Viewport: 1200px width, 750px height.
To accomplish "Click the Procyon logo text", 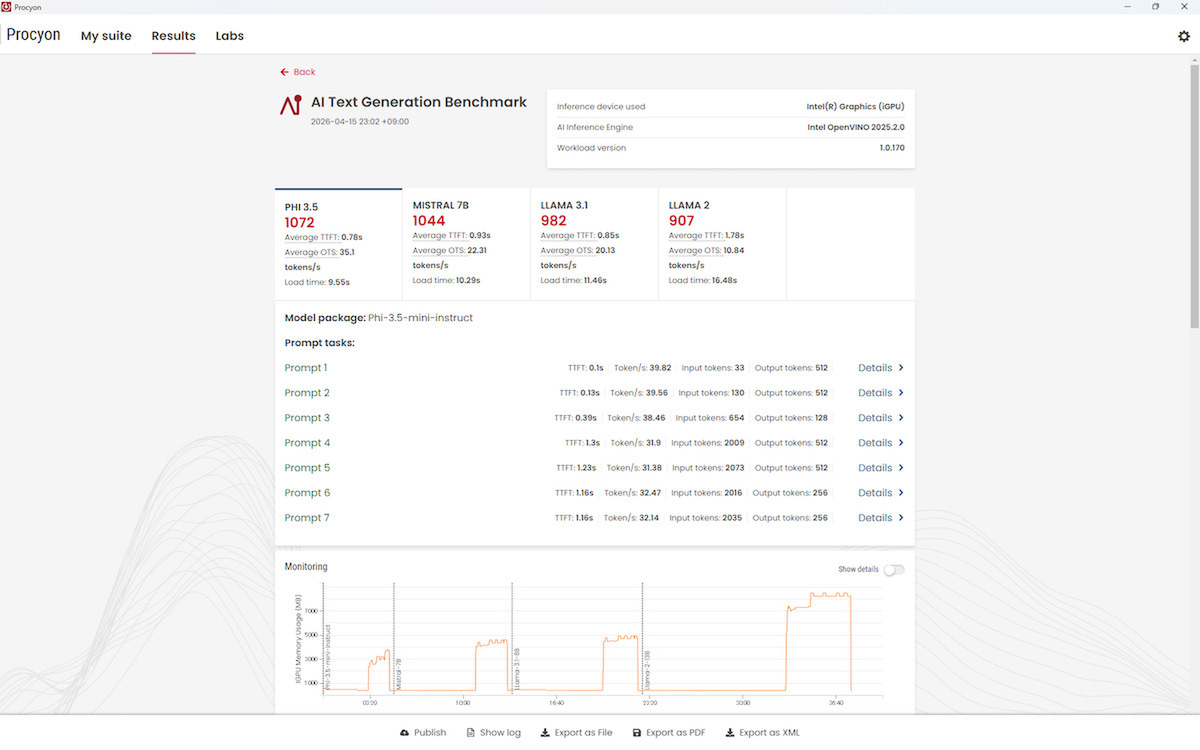I will tap(34, 35).
